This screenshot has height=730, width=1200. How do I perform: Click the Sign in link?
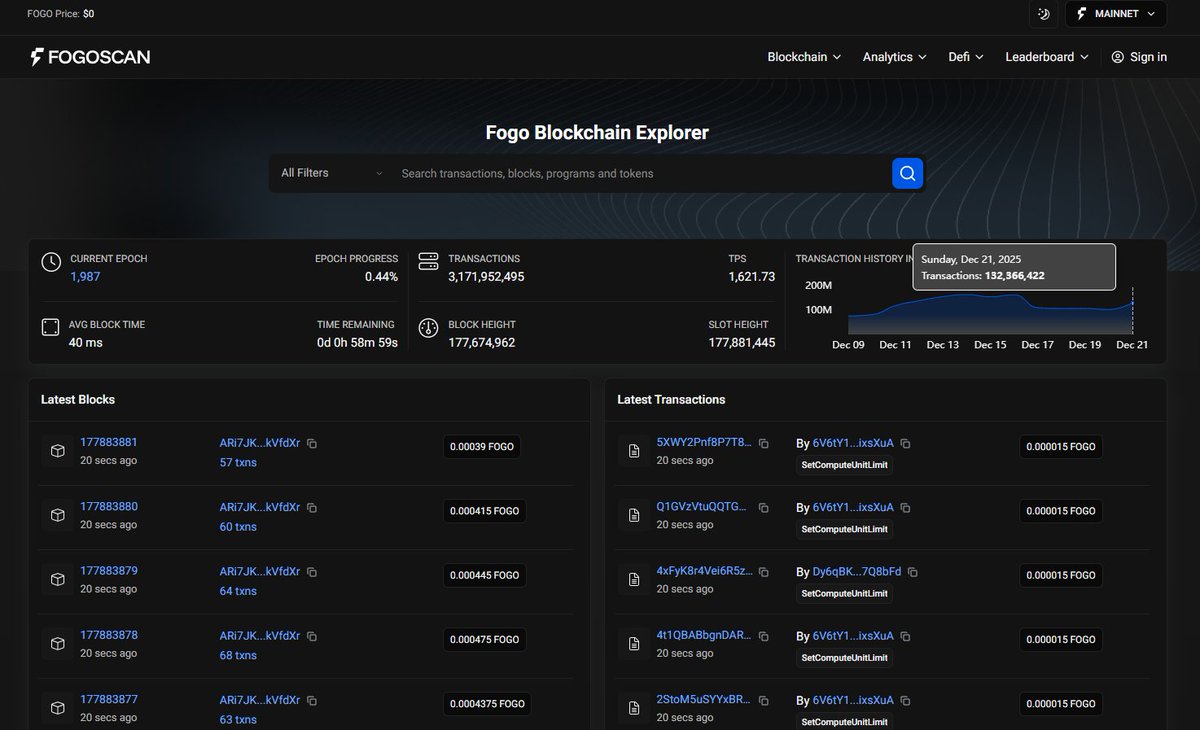pyautogui.click(x=1139, y=57)
